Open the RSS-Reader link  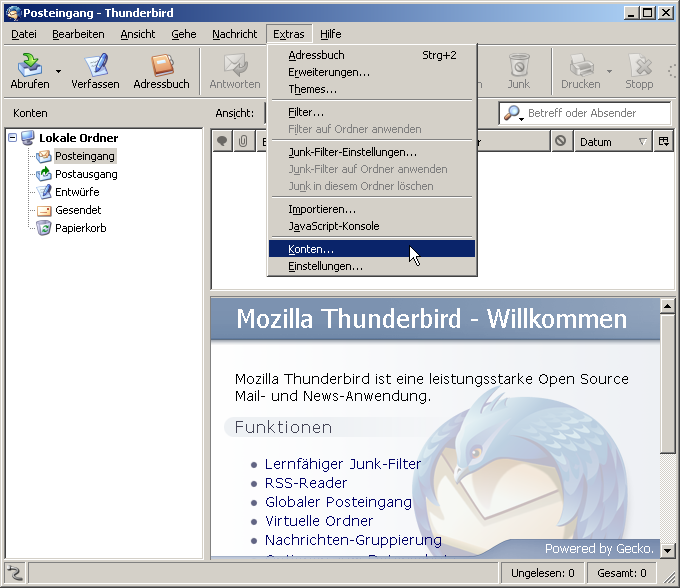click(306, 483)
